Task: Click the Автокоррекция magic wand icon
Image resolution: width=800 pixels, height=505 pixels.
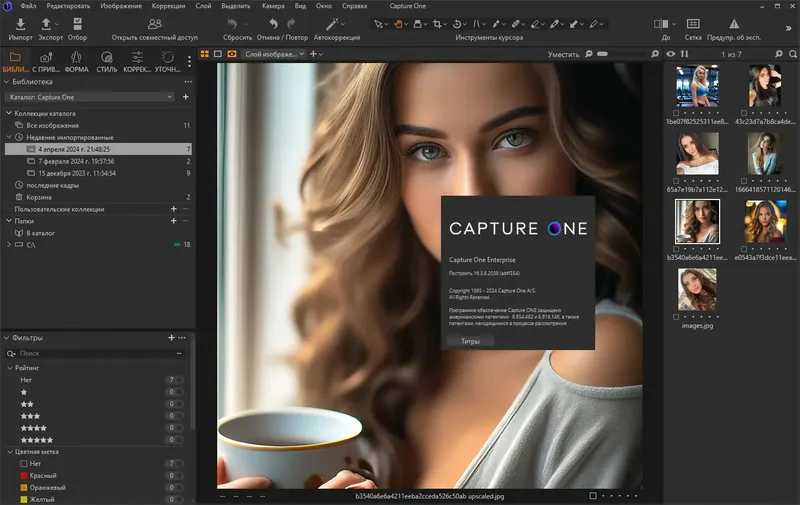Action: click(332, 23)
